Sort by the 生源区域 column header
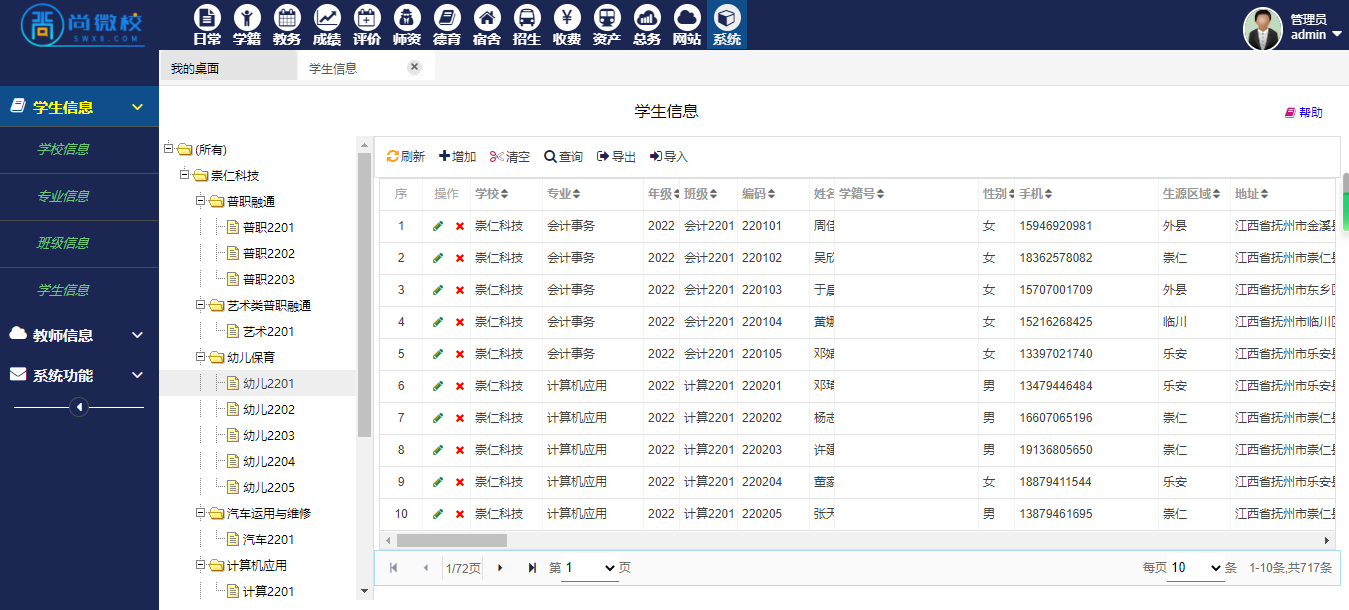 coord(1192,193)
